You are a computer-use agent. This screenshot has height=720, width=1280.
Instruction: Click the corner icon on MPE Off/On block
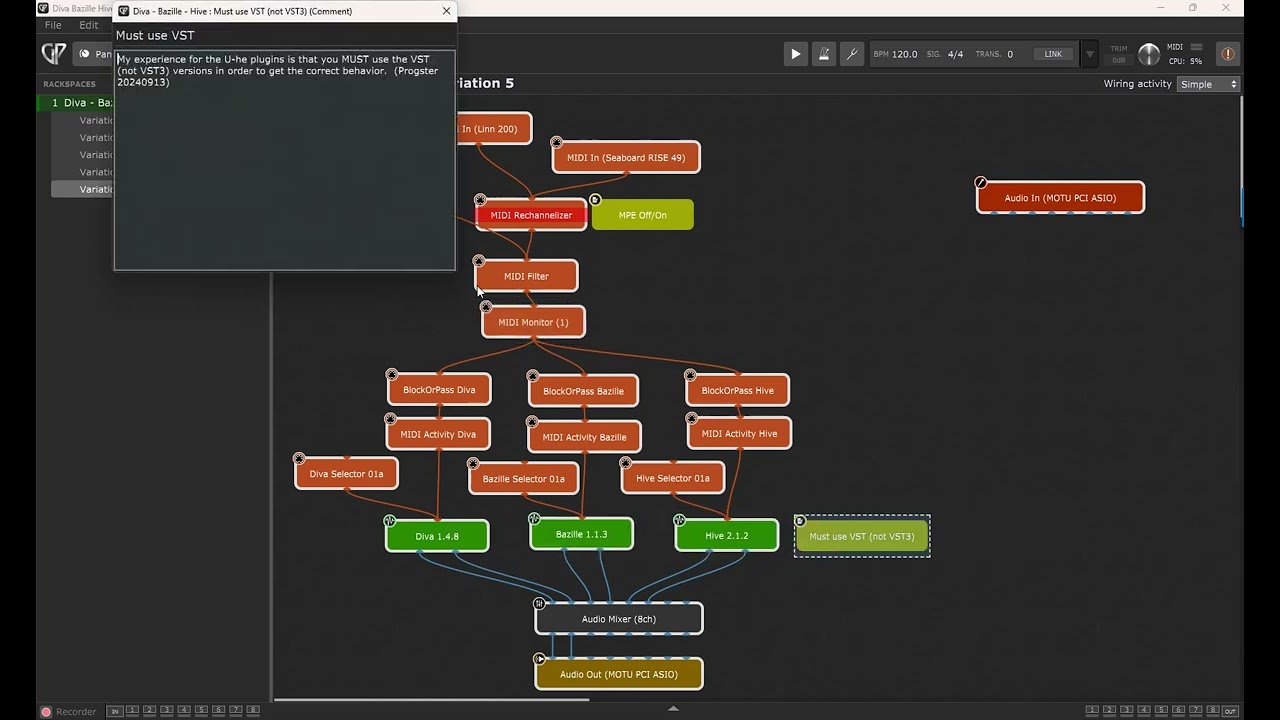point(595,200)
